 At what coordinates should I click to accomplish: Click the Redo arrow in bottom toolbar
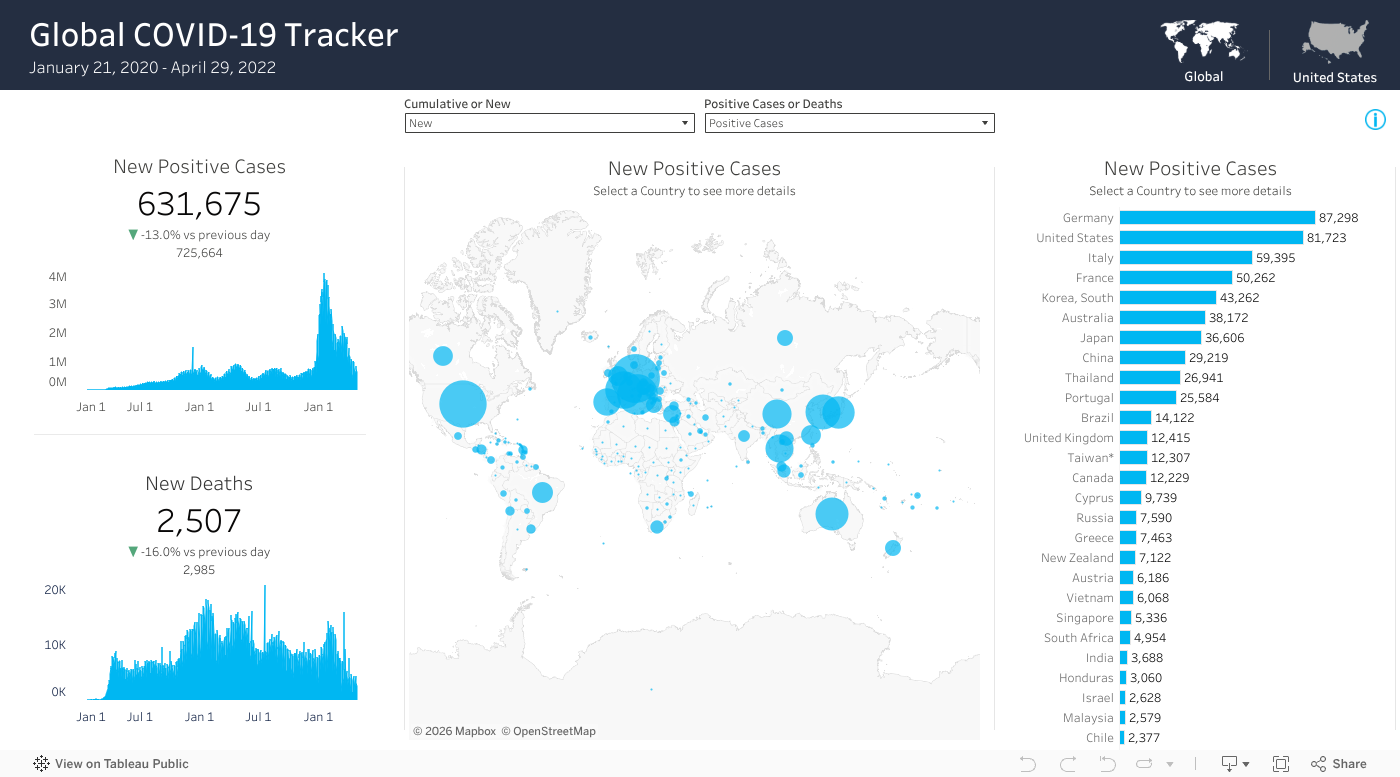pyautogui.click(x=1067, y=764)
